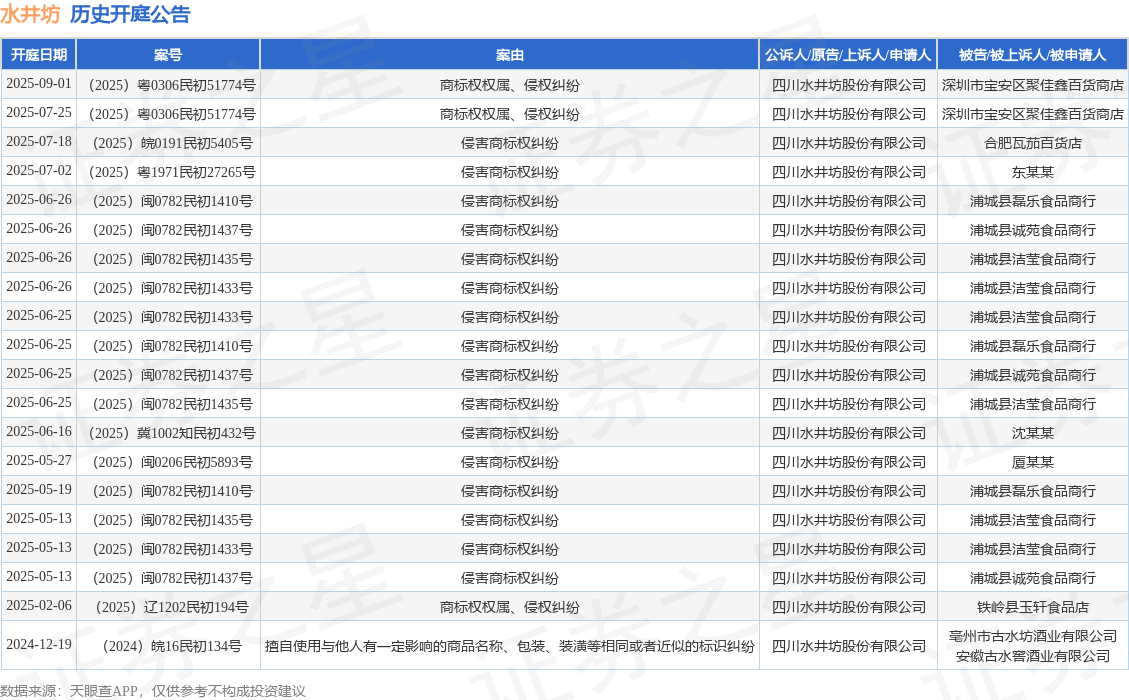The image size is (1129, 700).
Task: Select case number 粤0306民初51774号 in 2025-09-01 row
Action: click(172, 85)
